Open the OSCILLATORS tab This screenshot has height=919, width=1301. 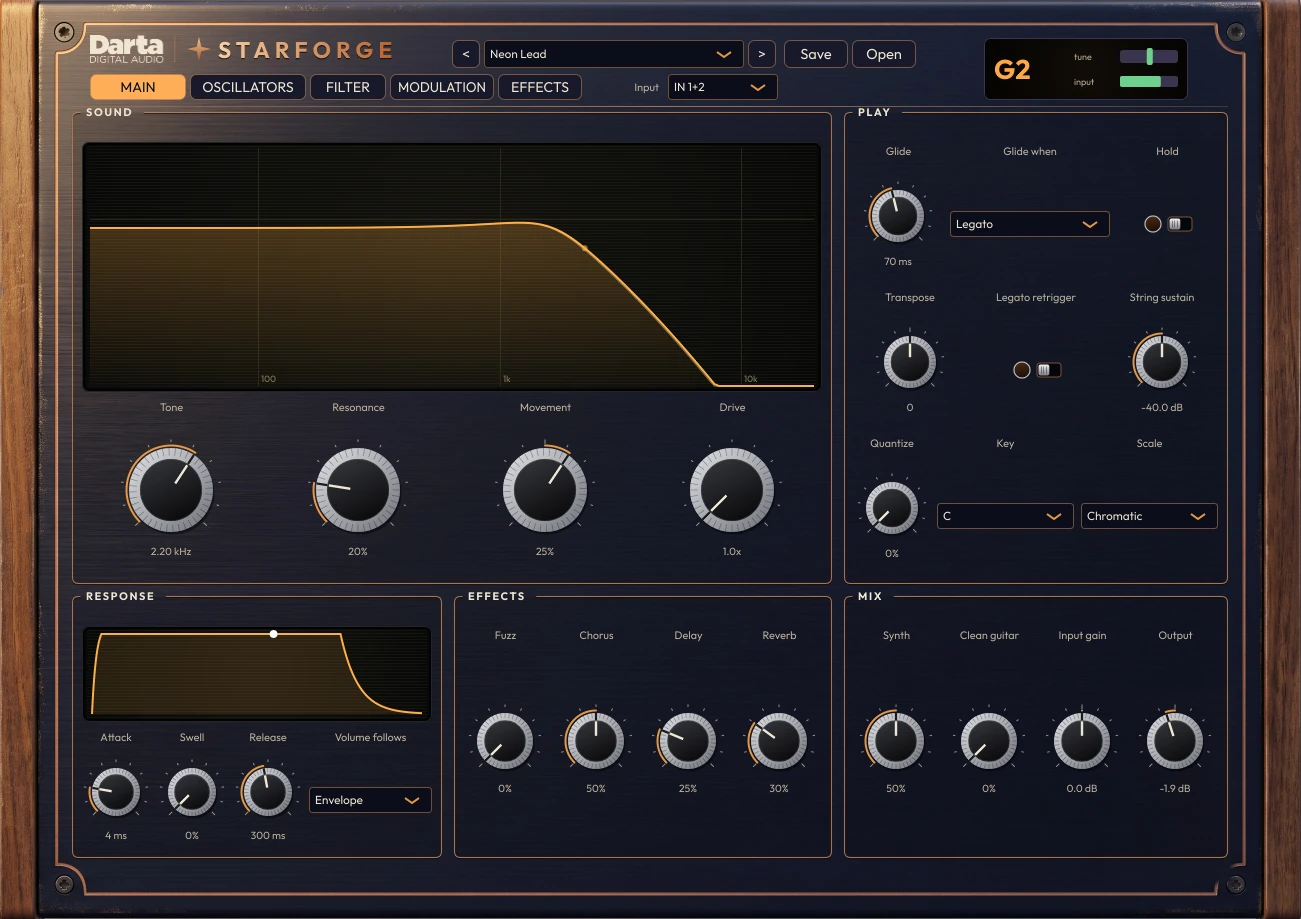pos(248,87)
